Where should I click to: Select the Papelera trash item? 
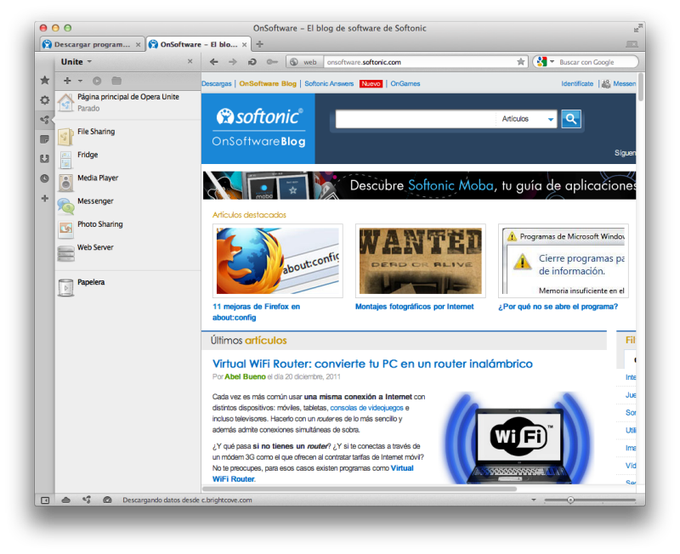click(x=128, y=287)
